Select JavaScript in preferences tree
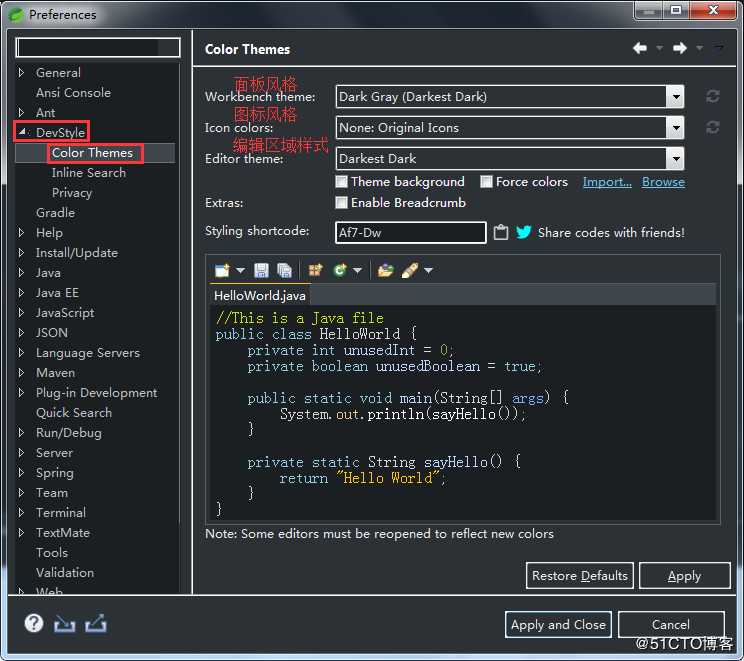This screenshot has width=744, height=661. [65, 313]
